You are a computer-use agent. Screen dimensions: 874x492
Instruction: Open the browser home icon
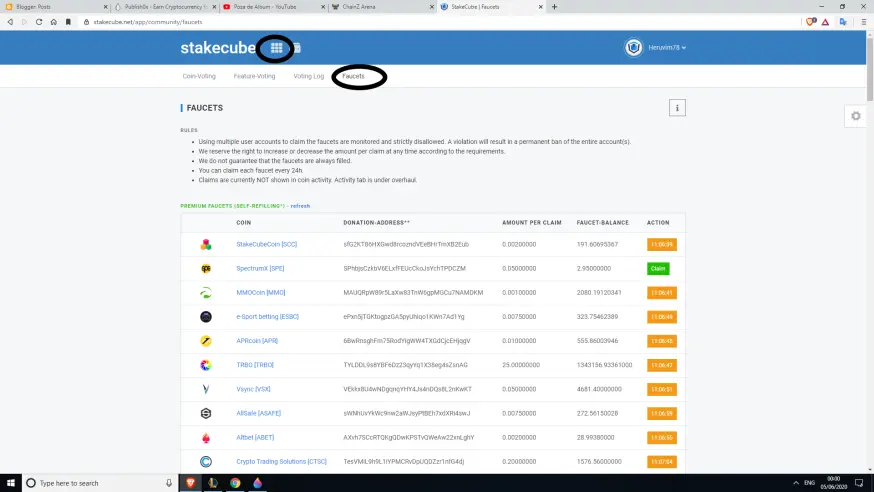(x=54, y=22)
